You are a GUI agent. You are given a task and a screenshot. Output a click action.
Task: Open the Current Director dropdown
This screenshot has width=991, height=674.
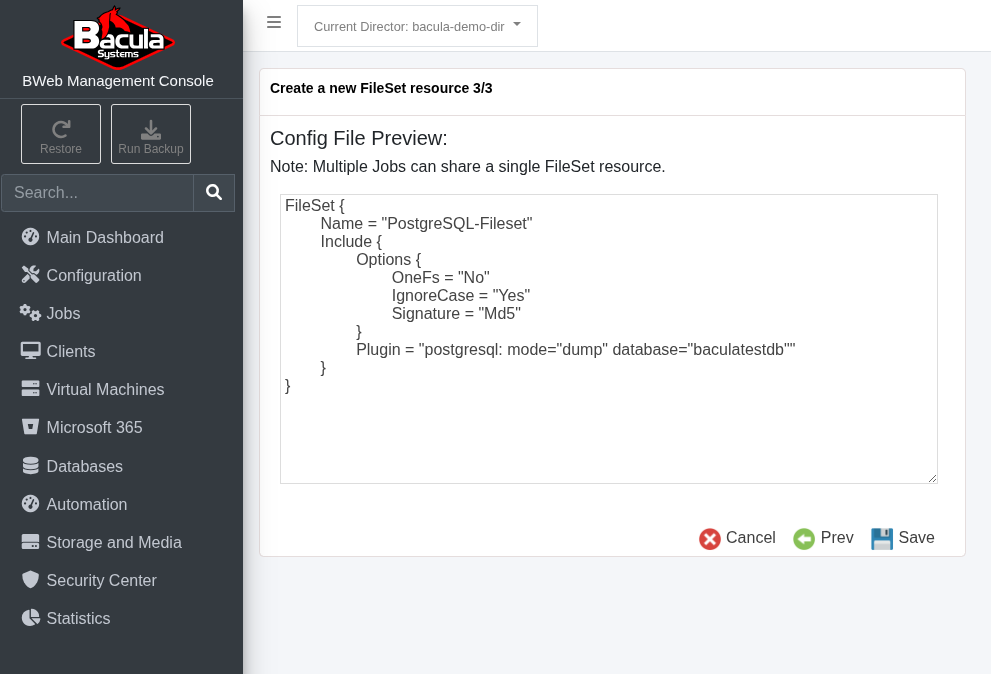coord(417,26)
